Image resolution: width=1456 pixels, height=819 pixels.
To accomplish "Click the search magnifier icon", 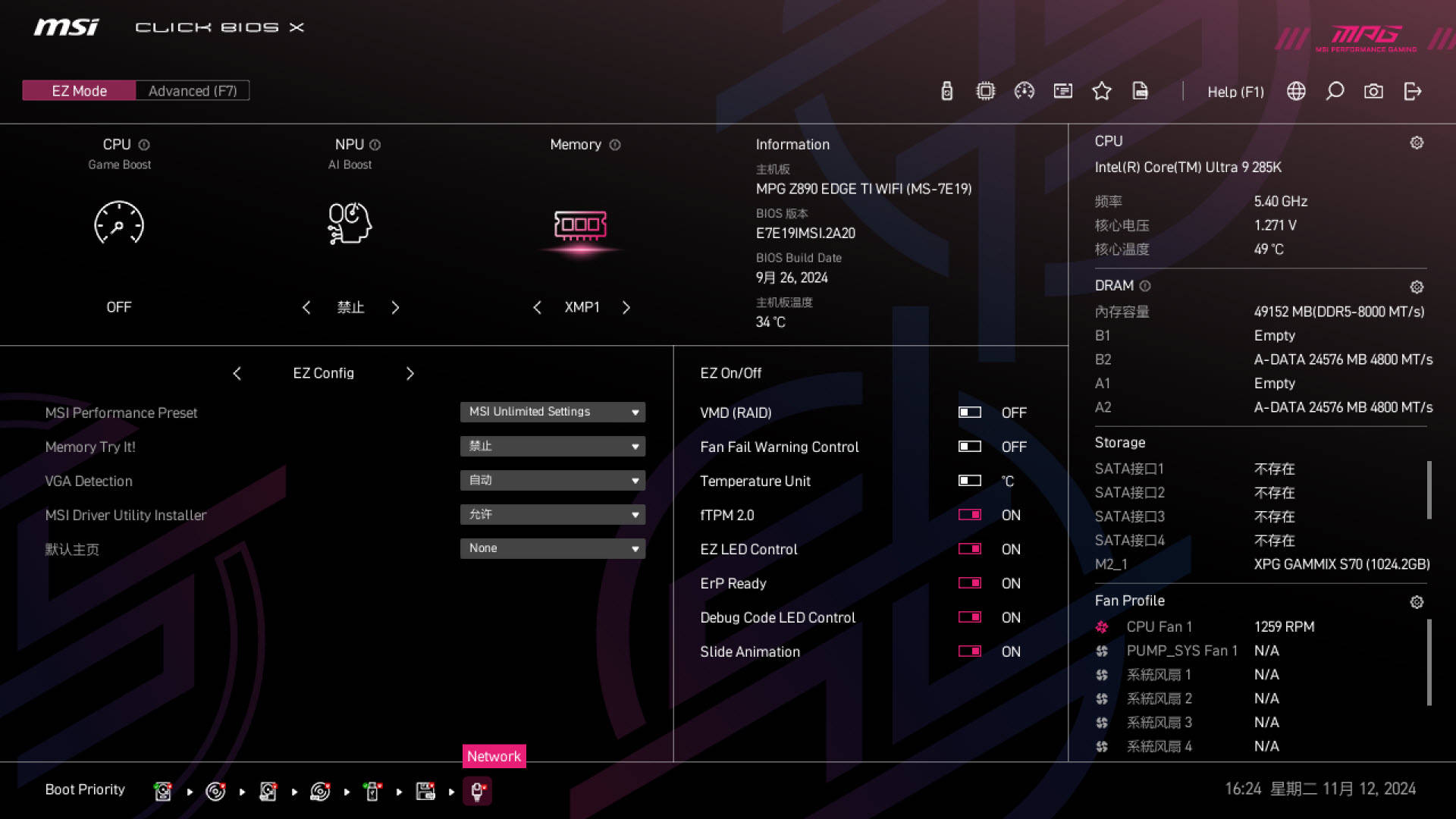I will (x=1335, y=91).
